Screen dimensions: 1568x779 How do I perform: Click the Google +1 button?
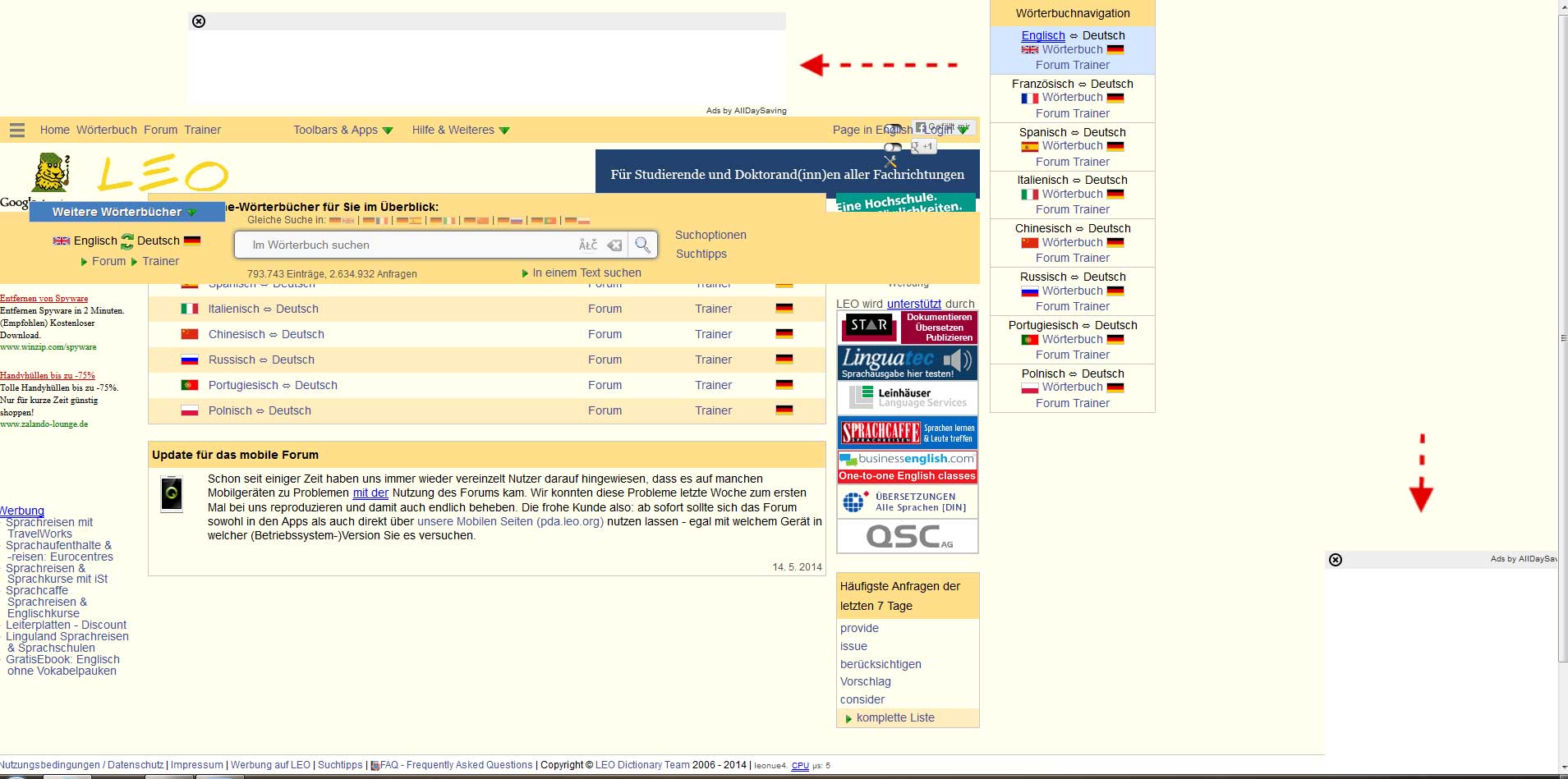click(923, 146)
